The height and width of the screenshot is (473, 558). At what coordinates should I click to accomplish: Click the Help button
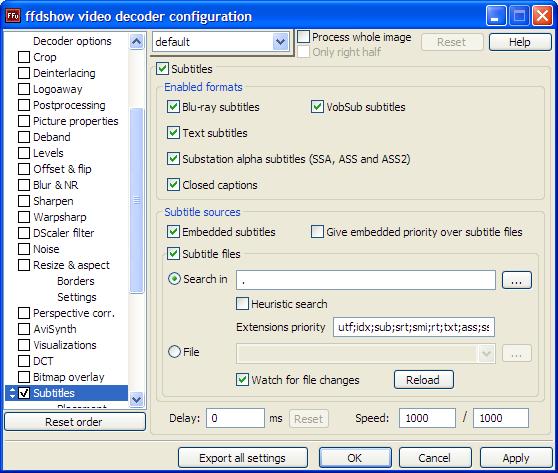[x=520, y=42]
